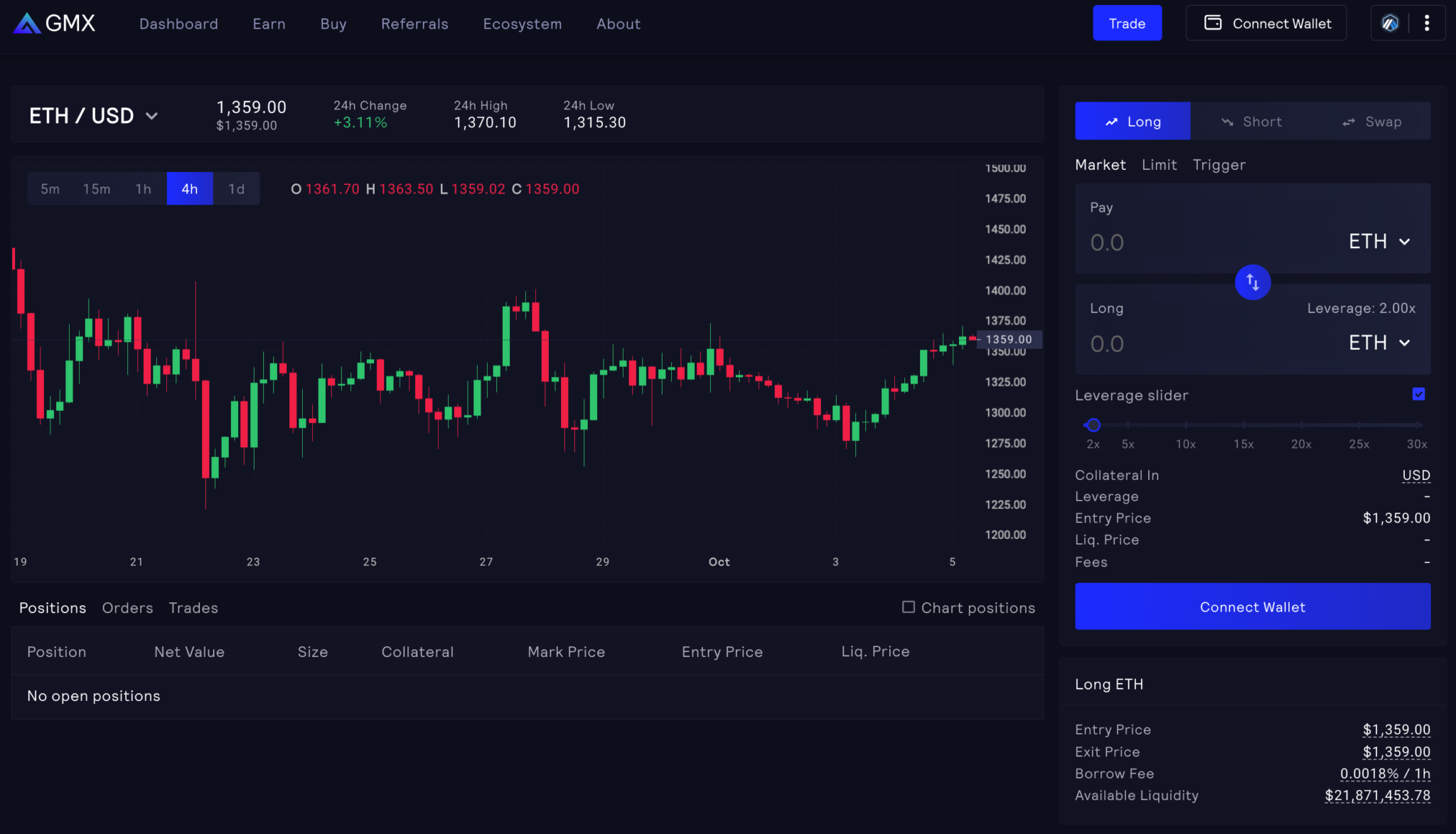Enable the Chart positions checkbox
Viewport: 1456px width, 834px height.
tap(908, 607)
